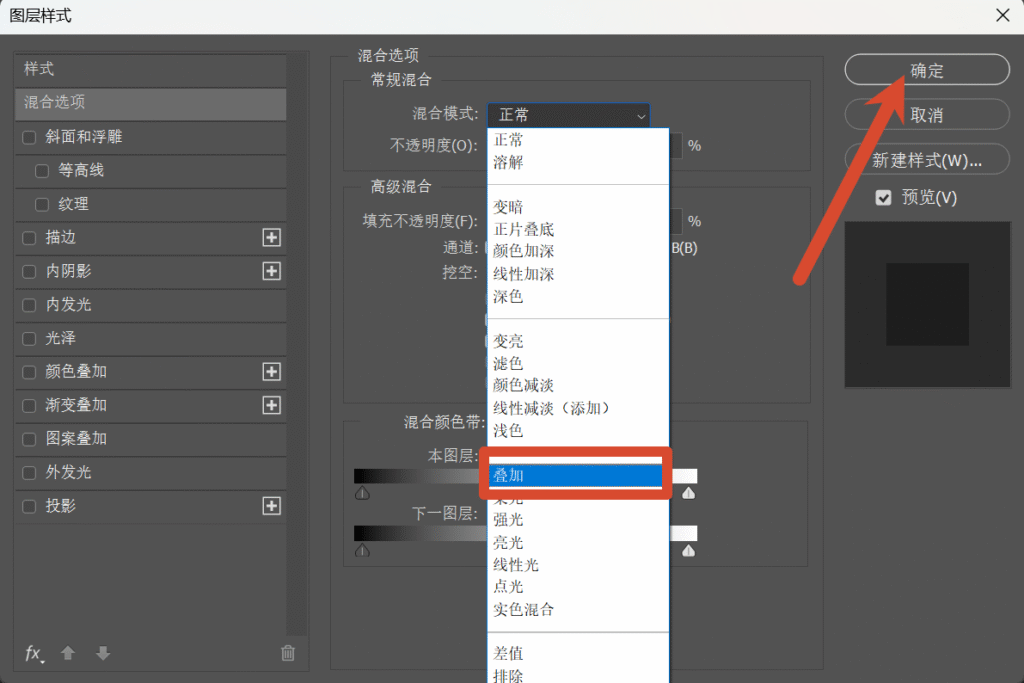Screen dimensions: 1024x683
Task: Click the styles list vertical scrollbar
Action: 297,344
